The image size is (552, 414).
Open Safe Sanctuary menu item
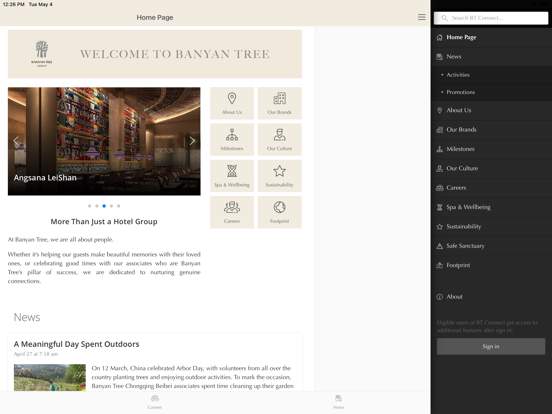pos(491,246)
